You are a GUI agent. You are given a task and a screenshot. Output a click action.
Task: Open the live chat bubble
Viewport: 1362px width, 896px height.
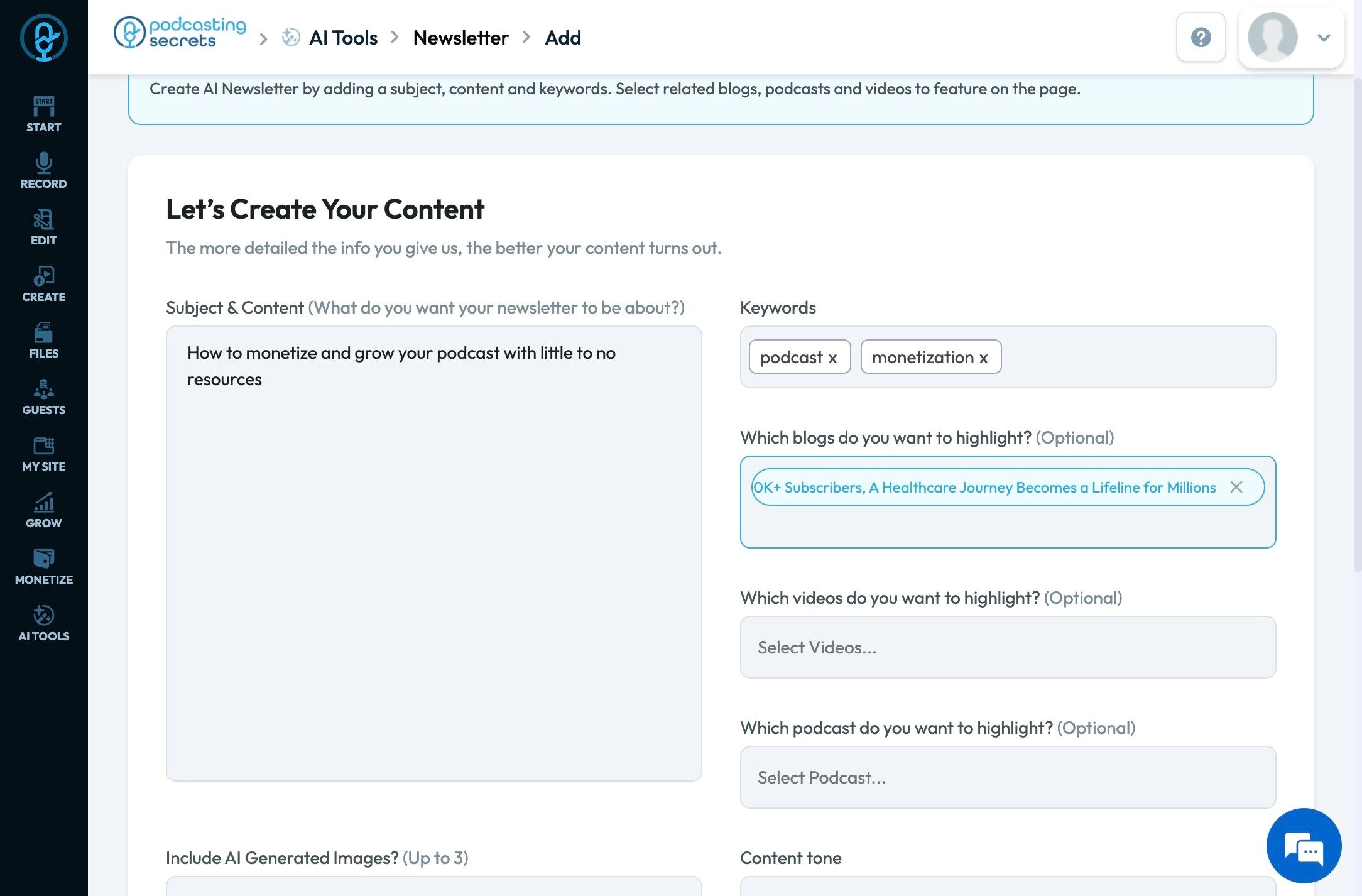pyautogui.click(x=1304, y=846)
